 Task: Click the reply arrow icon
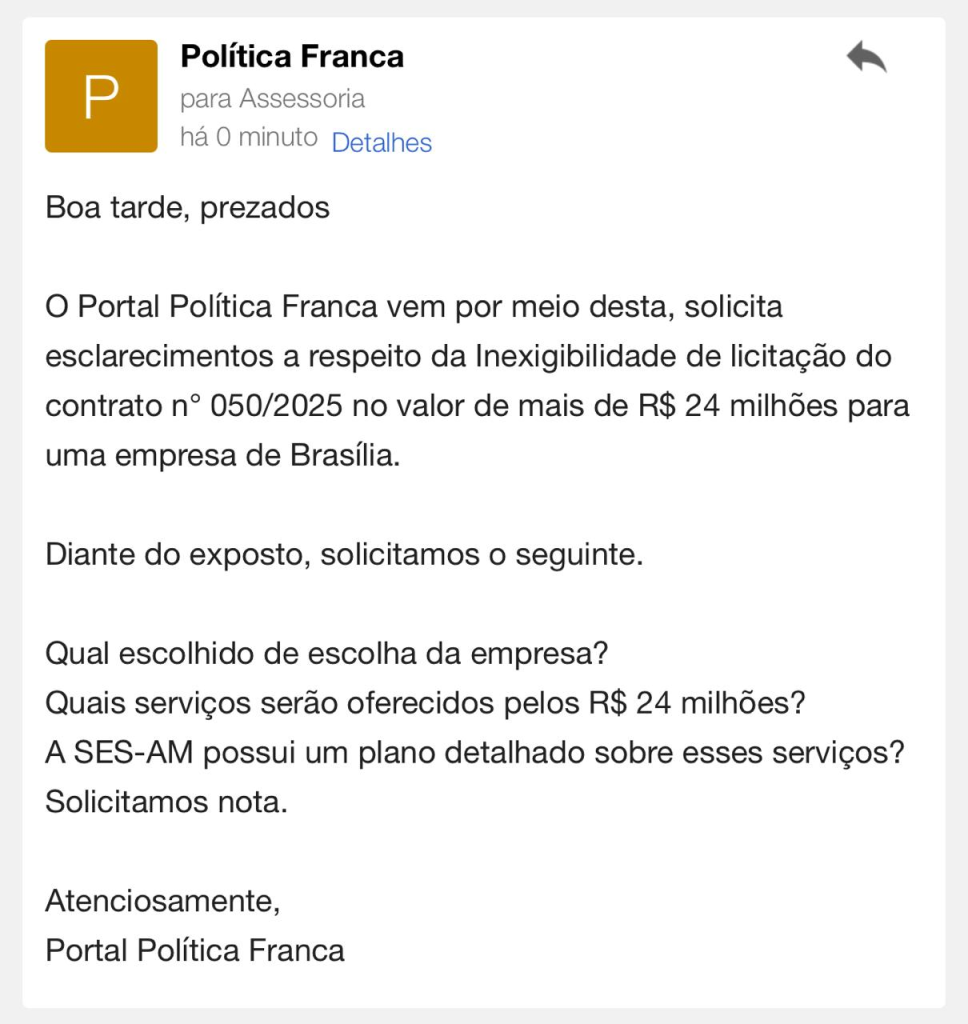tap(866, 57)
